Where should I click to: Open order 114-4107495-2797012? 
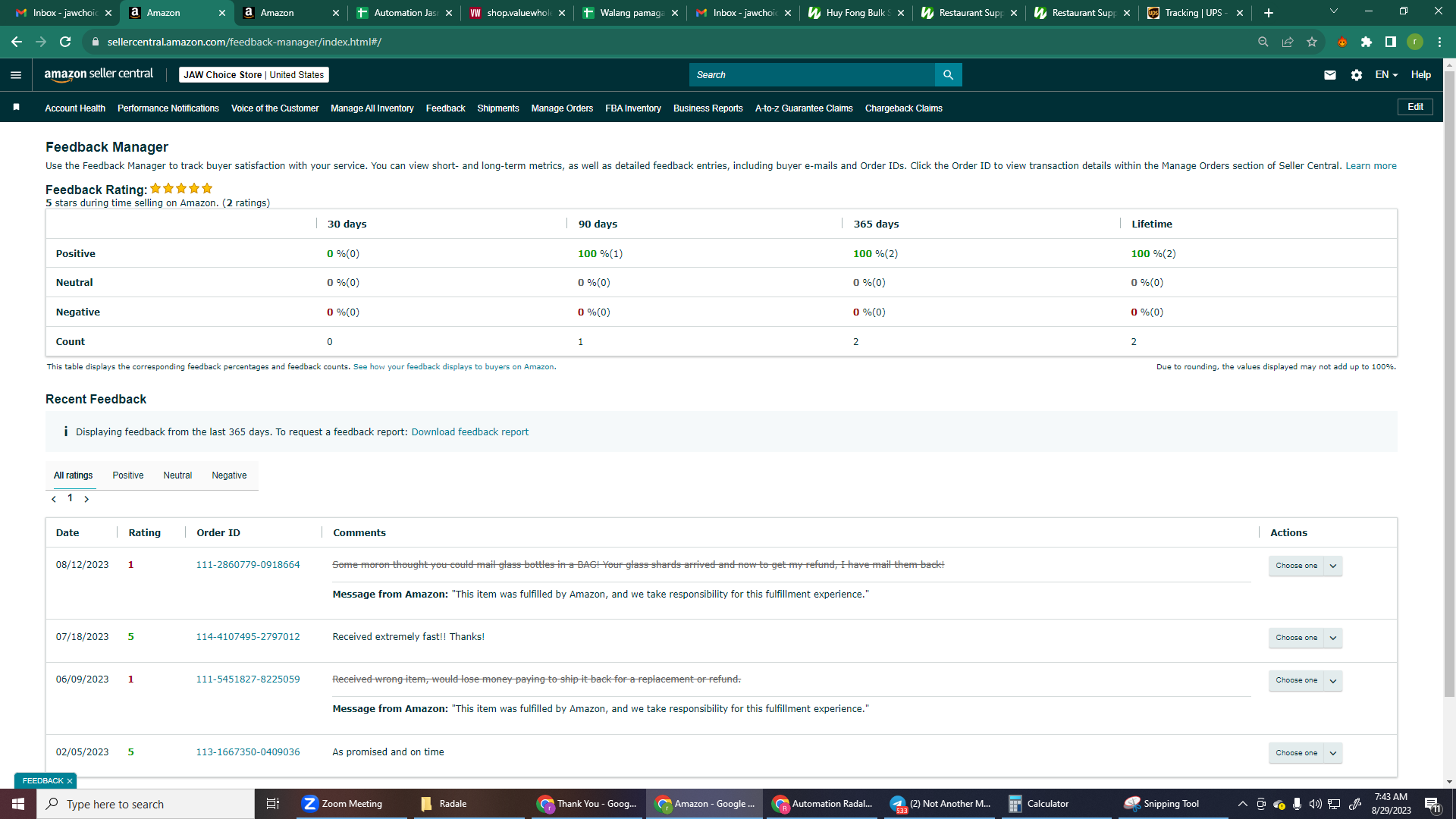[248, 637]
